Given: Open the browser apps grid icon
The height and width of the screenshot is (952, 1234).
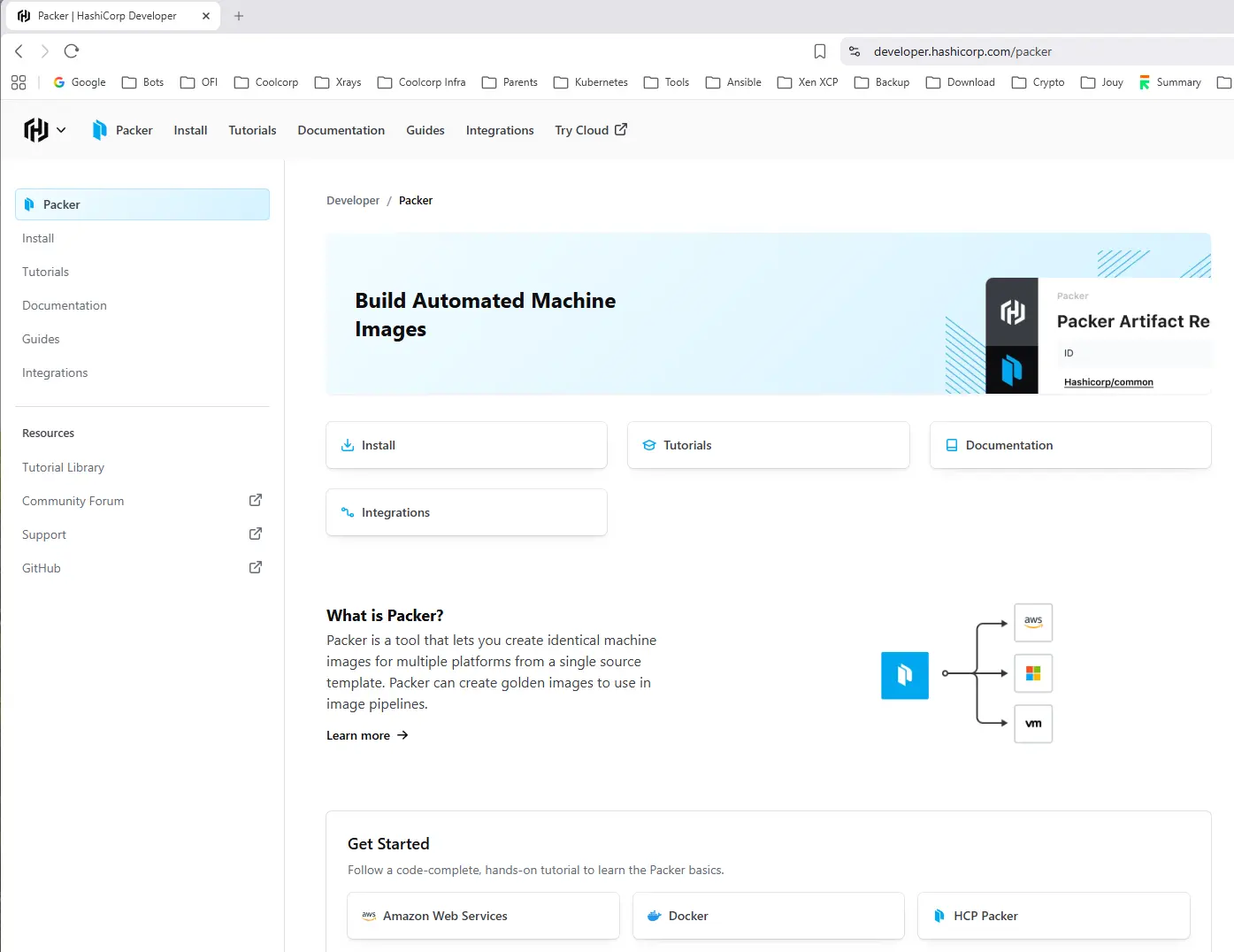Looking at the screenshot, I should [19, 82].
